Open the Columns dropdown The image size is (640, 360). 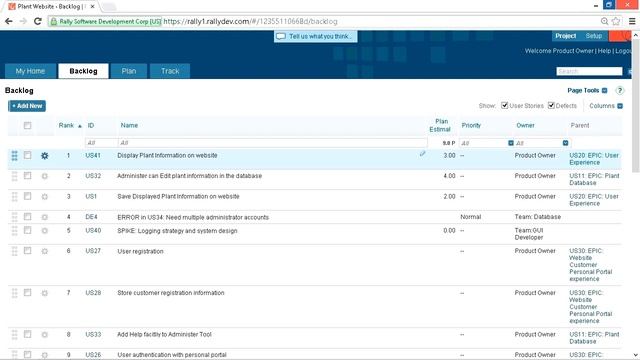[x=606, y=106]
